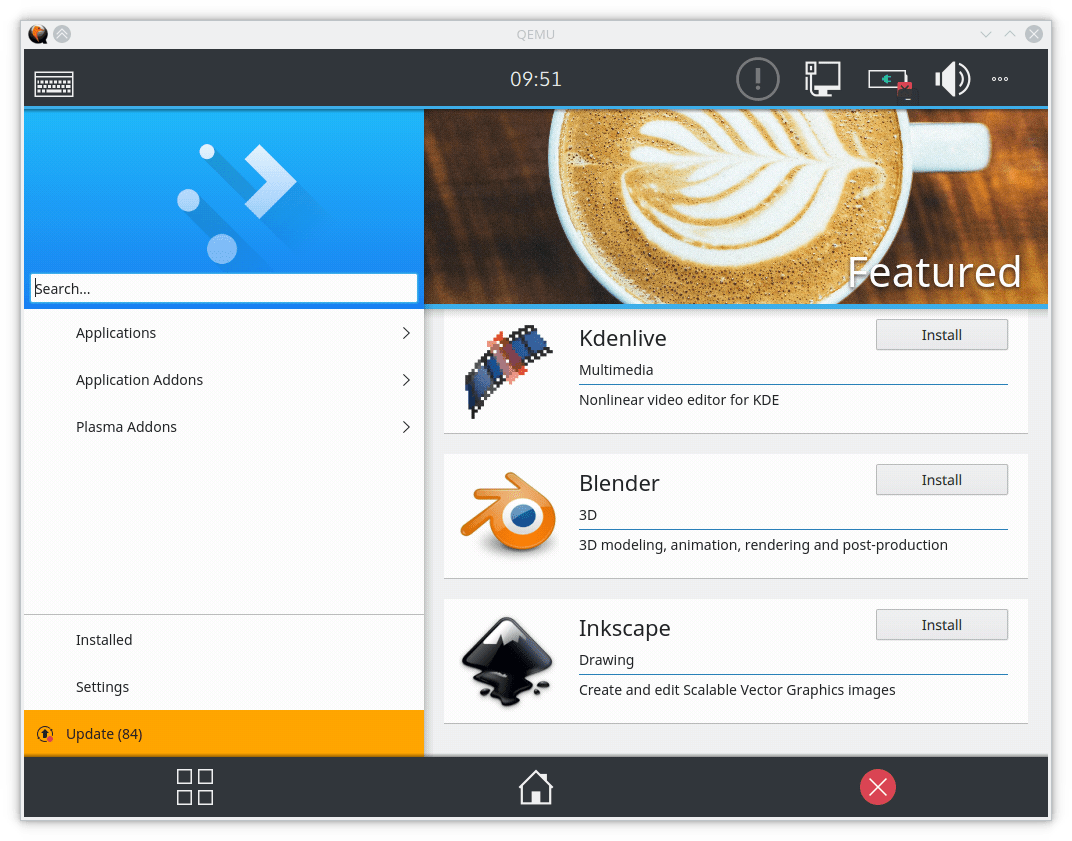Go to the home screen icon
This screenshot has width=1072, height=841.
coord(535,787)
